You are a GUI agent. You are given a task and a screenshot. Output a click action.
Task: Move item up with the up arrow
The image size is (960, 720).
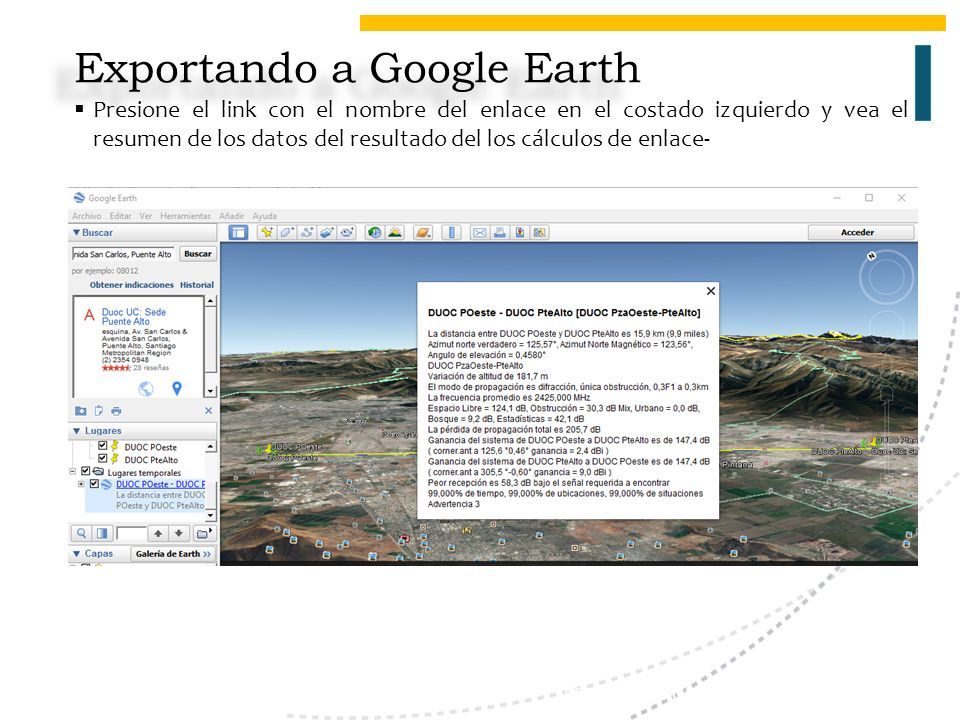[x=158, y=533]
